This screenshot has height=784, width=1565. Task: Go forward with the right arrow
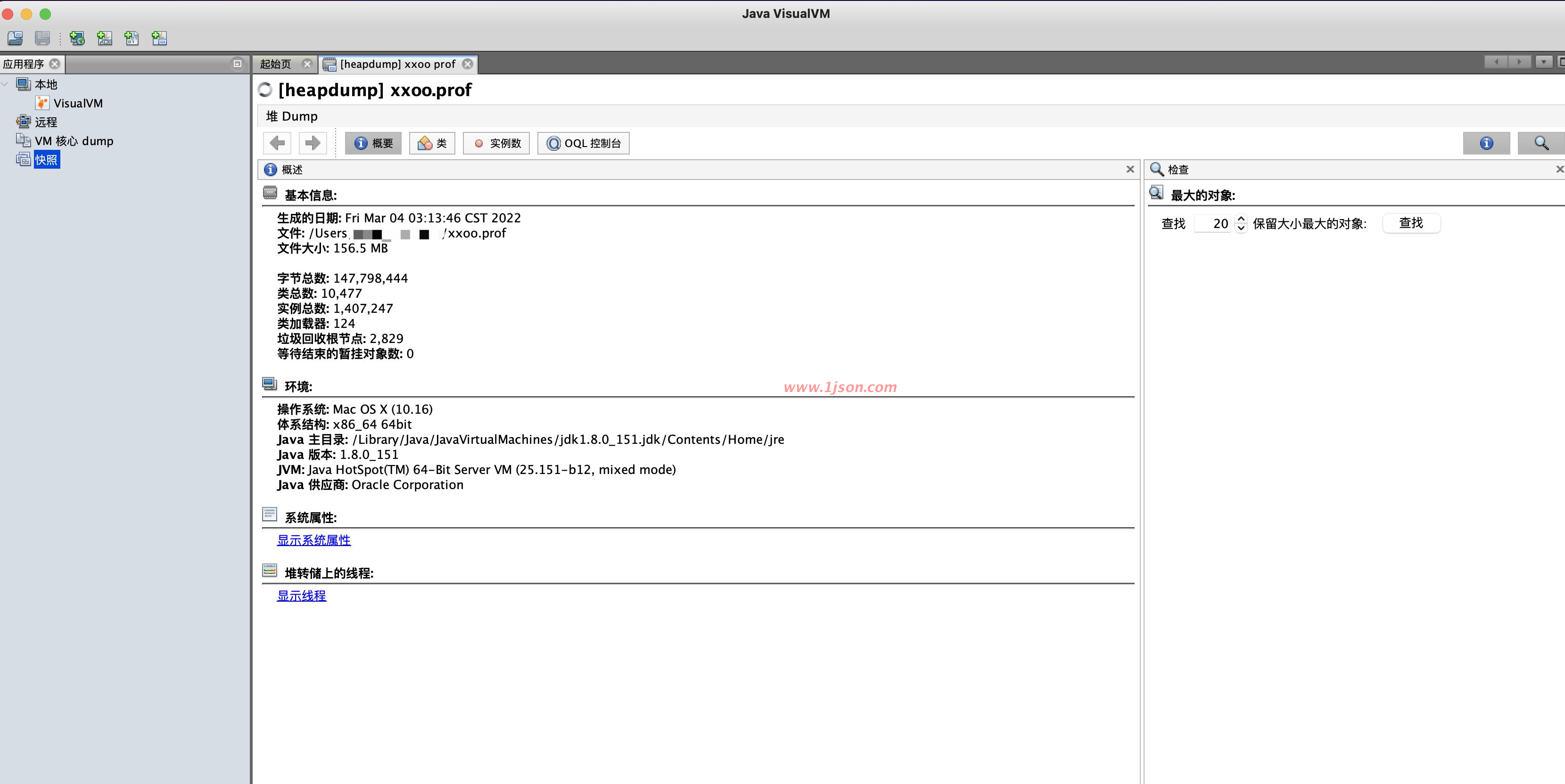[x=313, y=143]
